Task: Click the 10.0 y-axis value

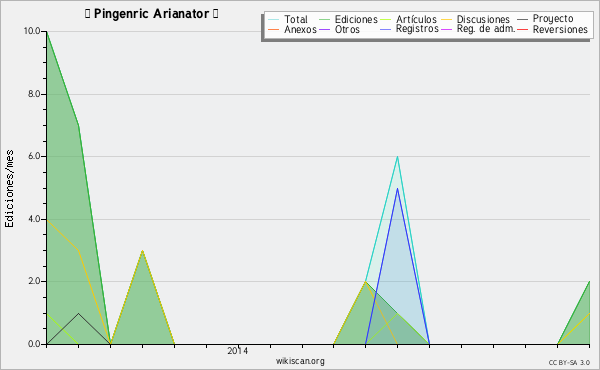Action: 32,31
